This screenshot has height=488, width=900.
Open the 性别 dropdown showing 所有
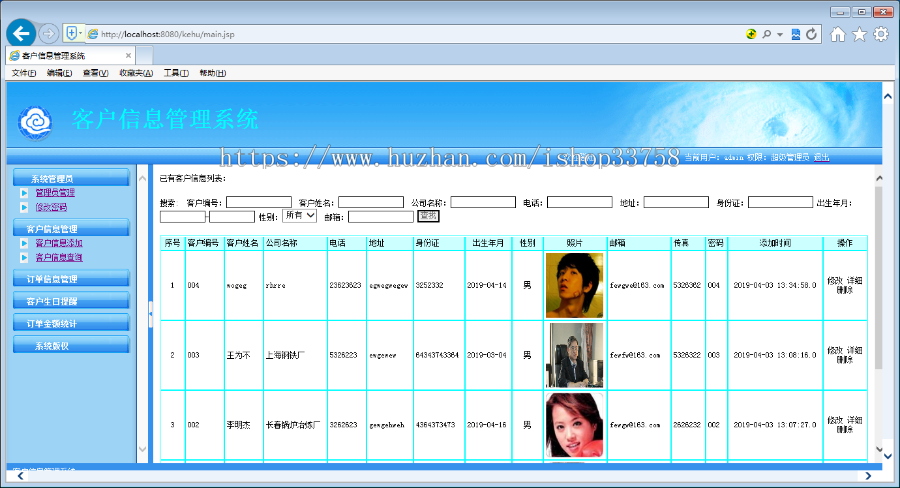point(300,215)
